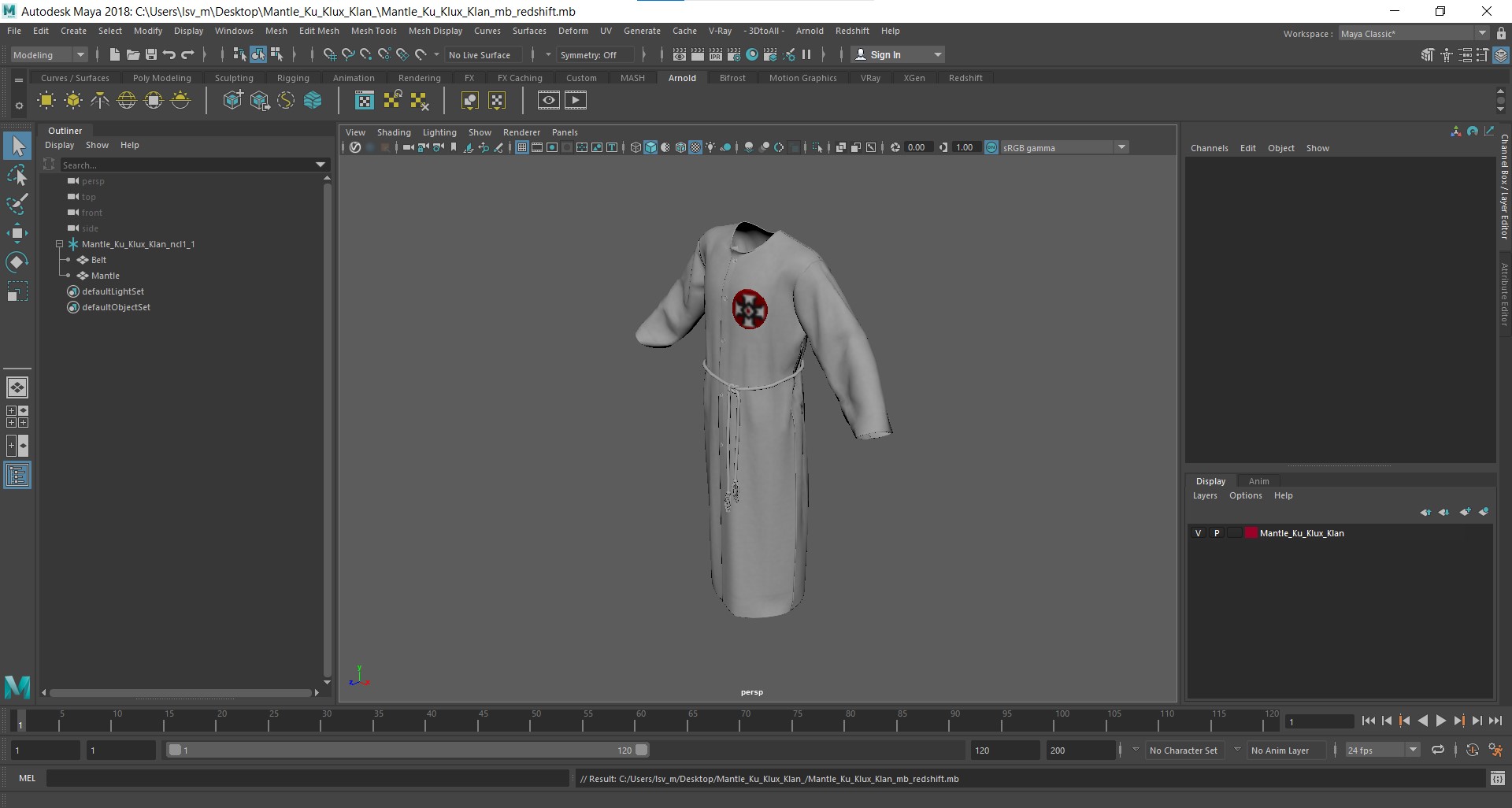The width and height of the screenshot is (1512, 808).
Task: Toggle textured display in viewport
Action: tap(695, 147)
